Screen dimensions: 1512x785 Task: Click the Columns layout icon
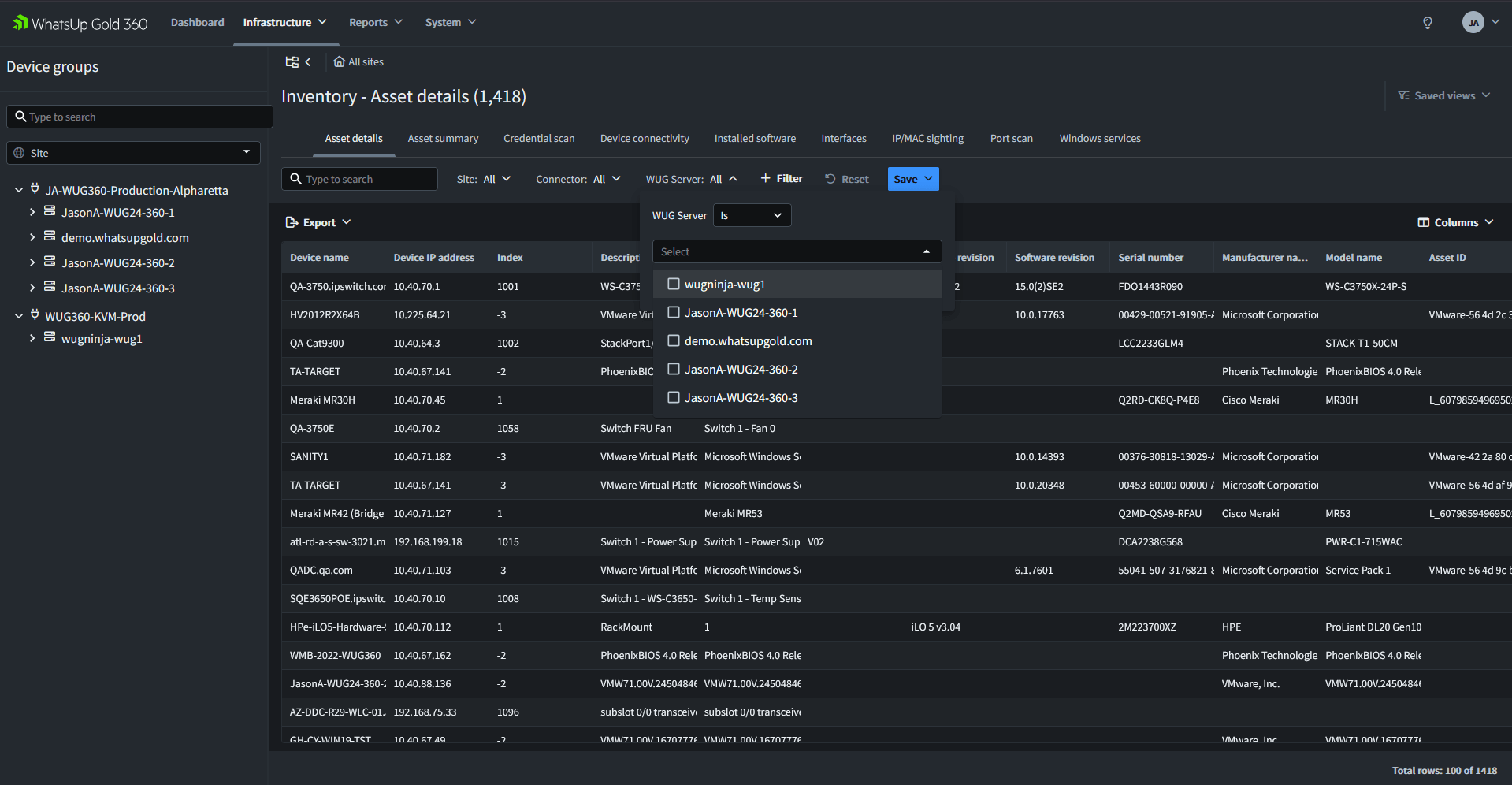tap(1423, 222)
